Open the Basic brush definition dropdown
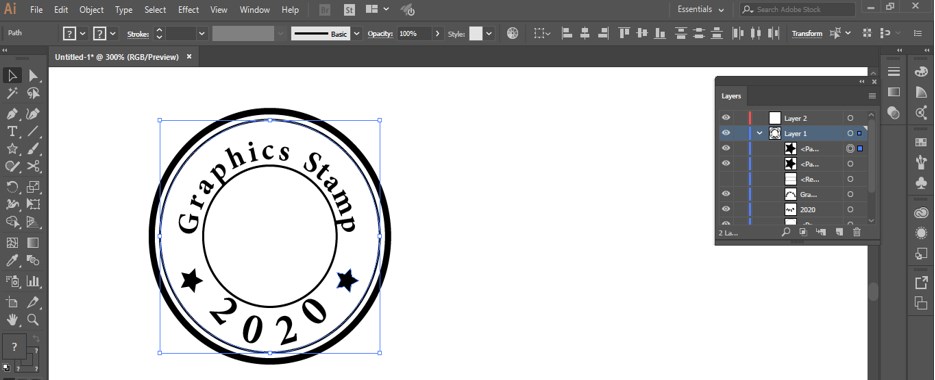Image resolution: width=935 pixels, height=380 pixels. [x=357, y=34]
